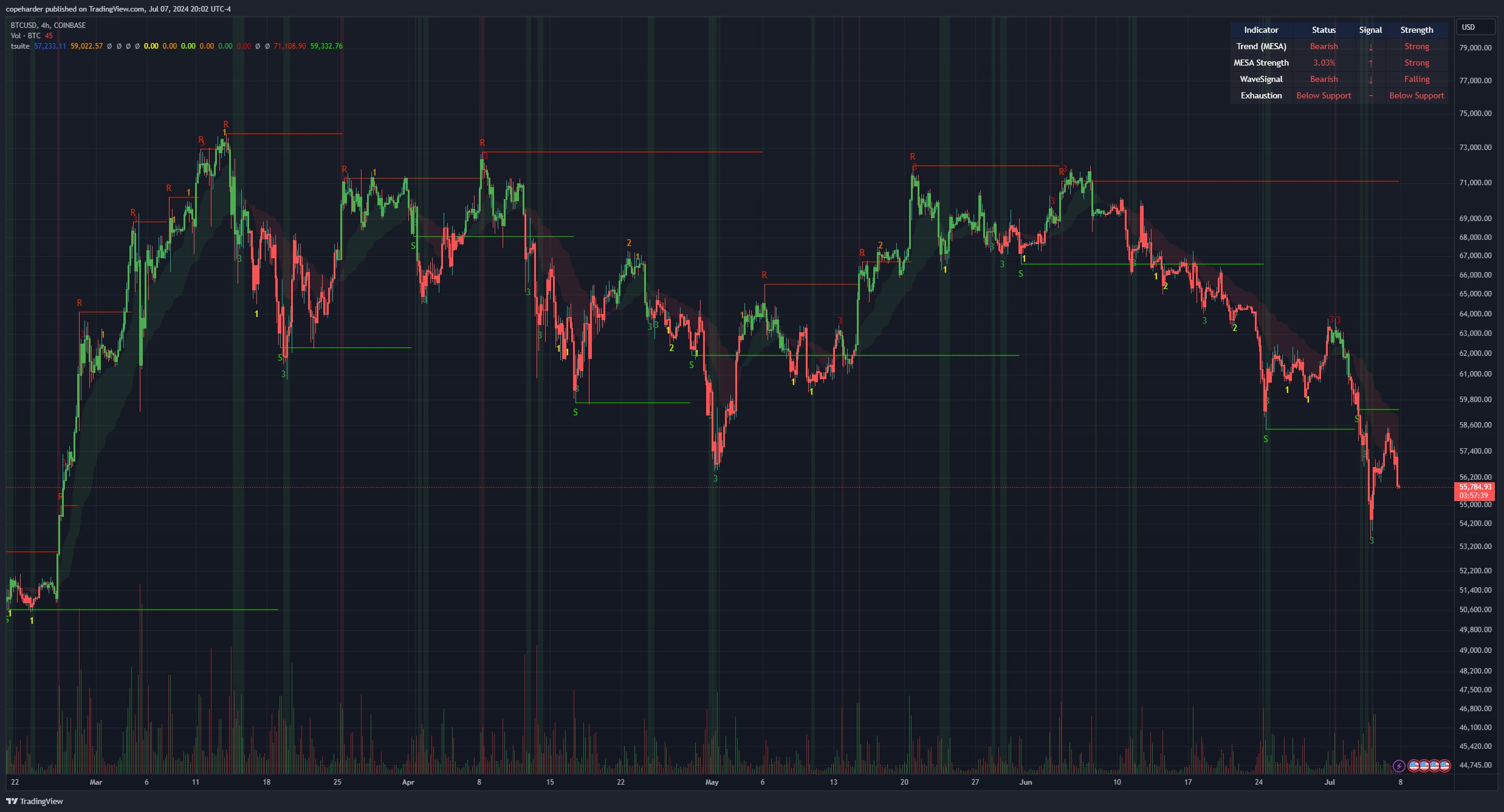Screen dimensions: 1504x812
Task: Click the WaveSignal row label
Action: click(1261, 80)
